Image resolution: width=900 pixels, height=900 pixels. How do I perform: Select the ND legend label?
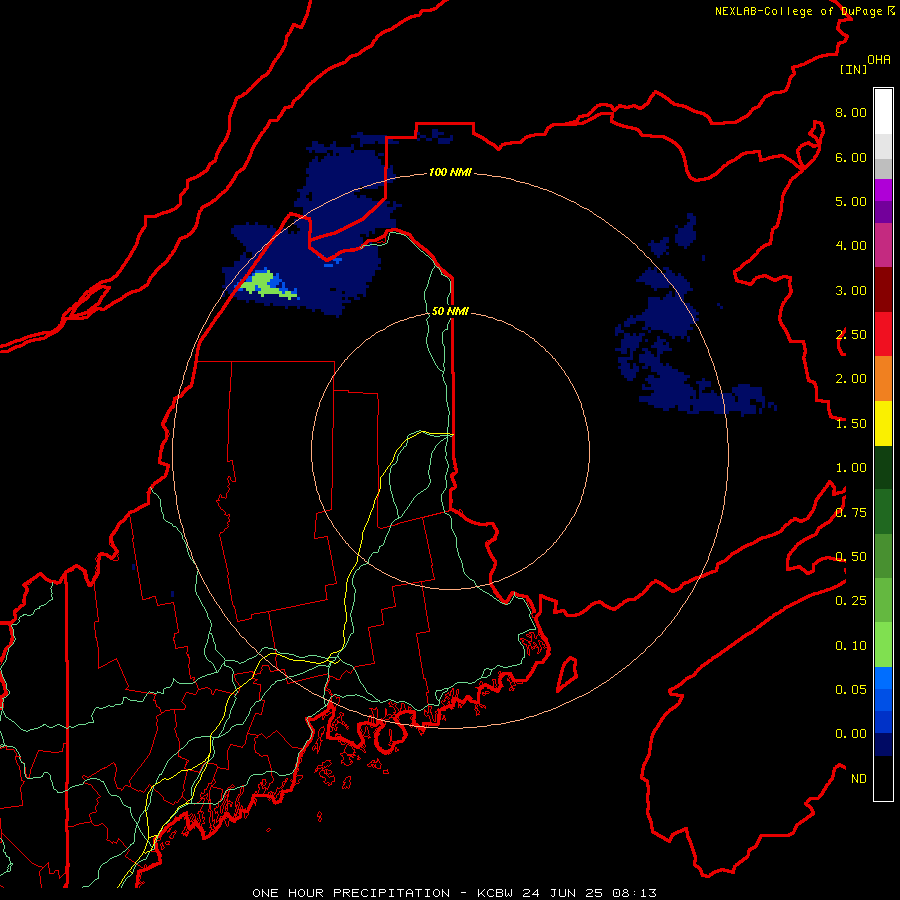(x=859, y=779)
